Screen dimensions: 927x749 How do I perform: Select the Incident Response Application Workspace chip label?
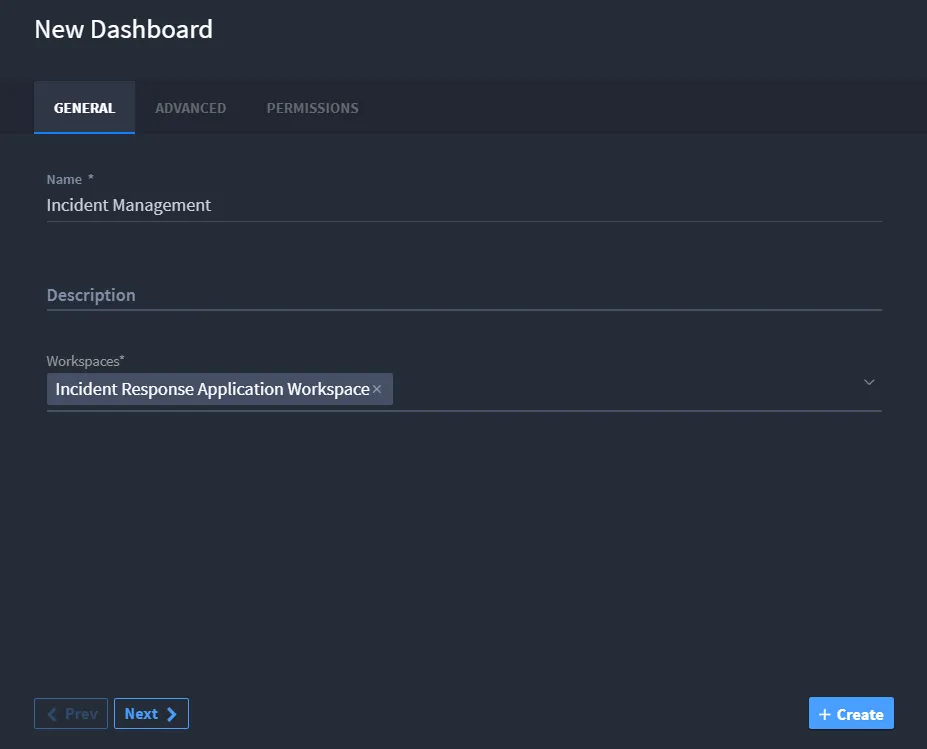tap(212, 389)
